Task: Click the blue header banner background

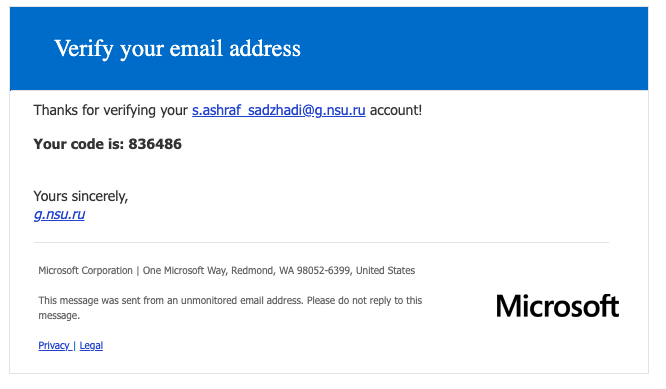Action: coord(467,48)
